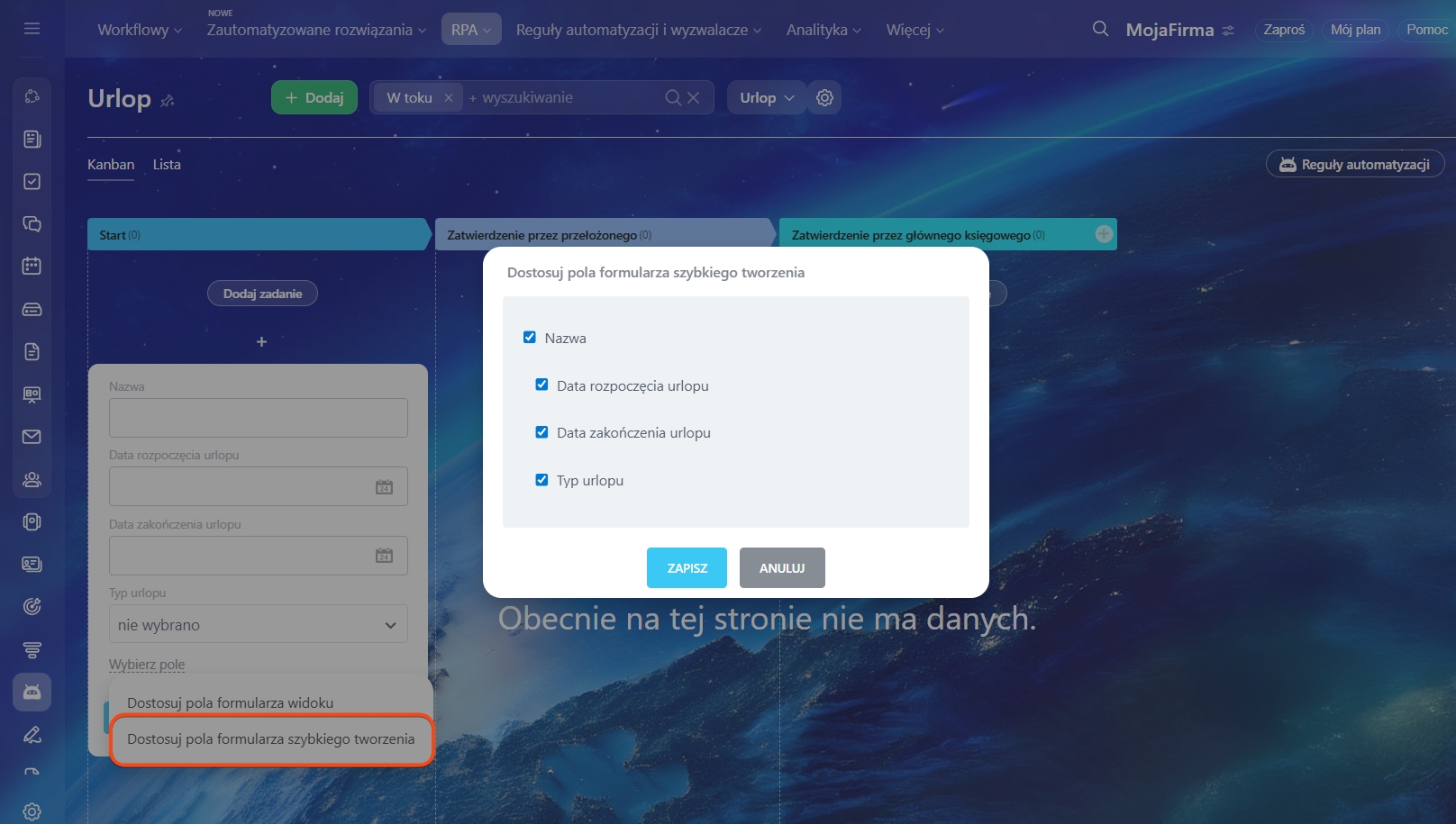Clear the filter search box with X
Screen dimensions: 1456x824
693,97
